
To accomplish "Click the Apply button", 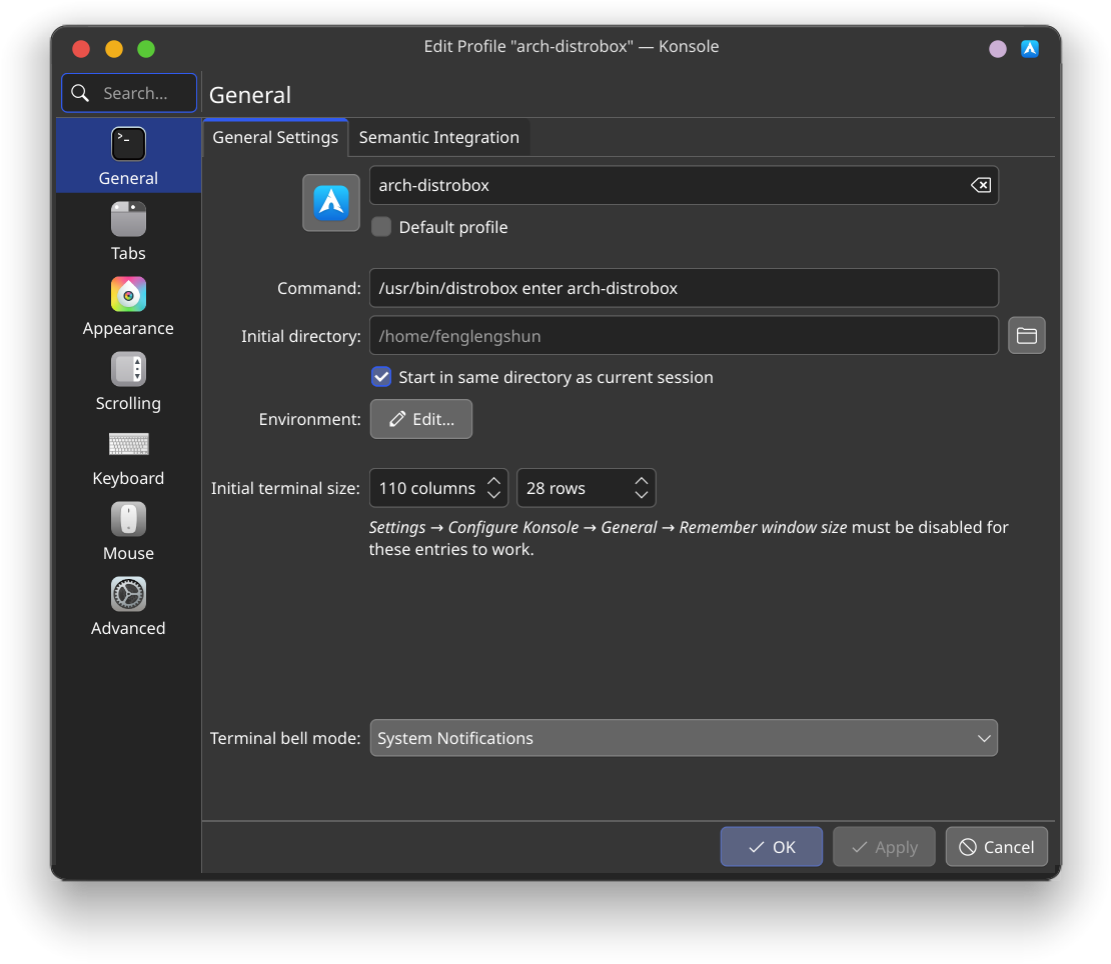I will [884, 846].
